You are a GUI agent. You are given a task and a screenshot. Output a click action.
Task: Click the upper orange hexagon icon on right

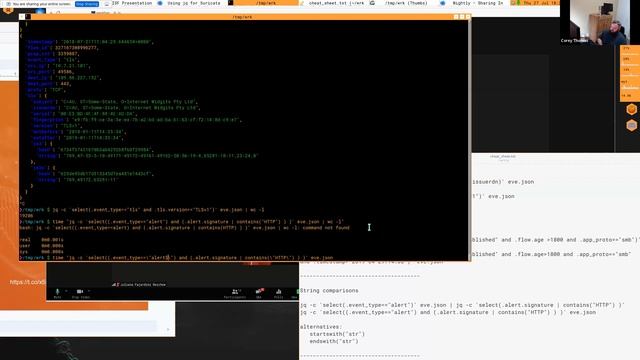point(631,109)
